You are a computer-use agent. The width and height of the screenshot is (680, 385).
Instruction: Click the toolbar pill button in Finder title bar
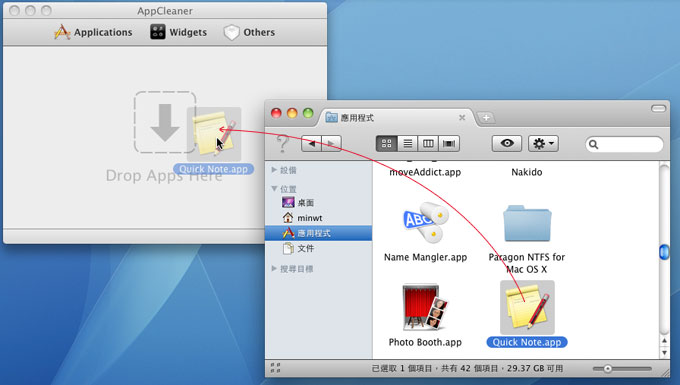[658, 108]
